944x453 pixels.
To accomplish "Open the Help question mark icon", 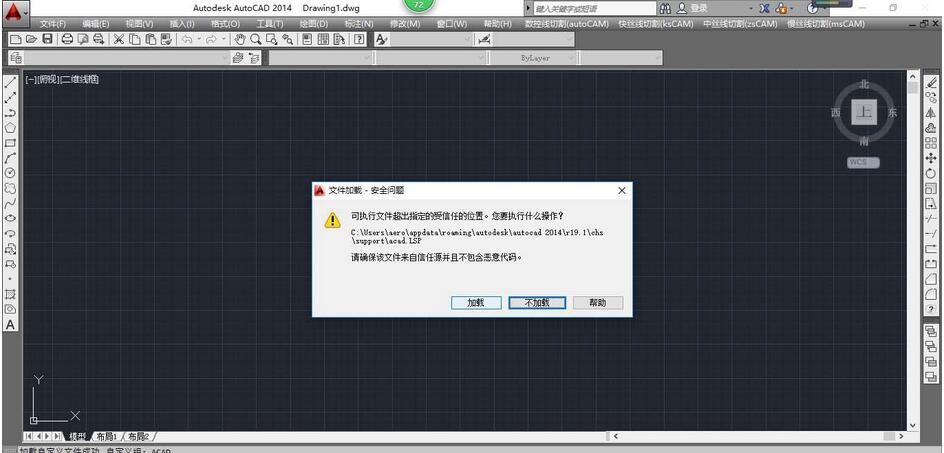I will 359,40.
